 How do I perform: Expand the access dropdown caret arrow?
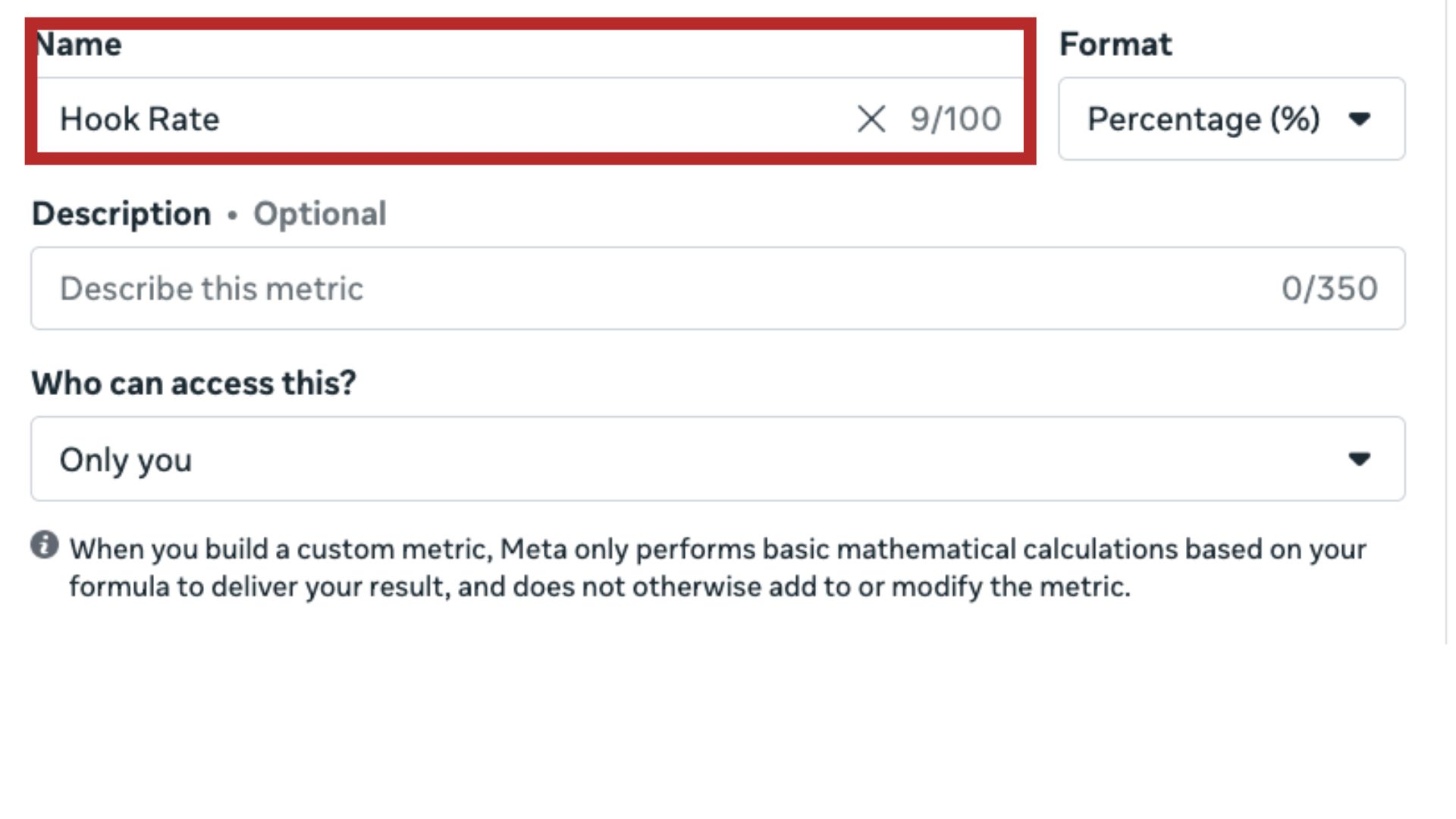(x=1359, y=459)
